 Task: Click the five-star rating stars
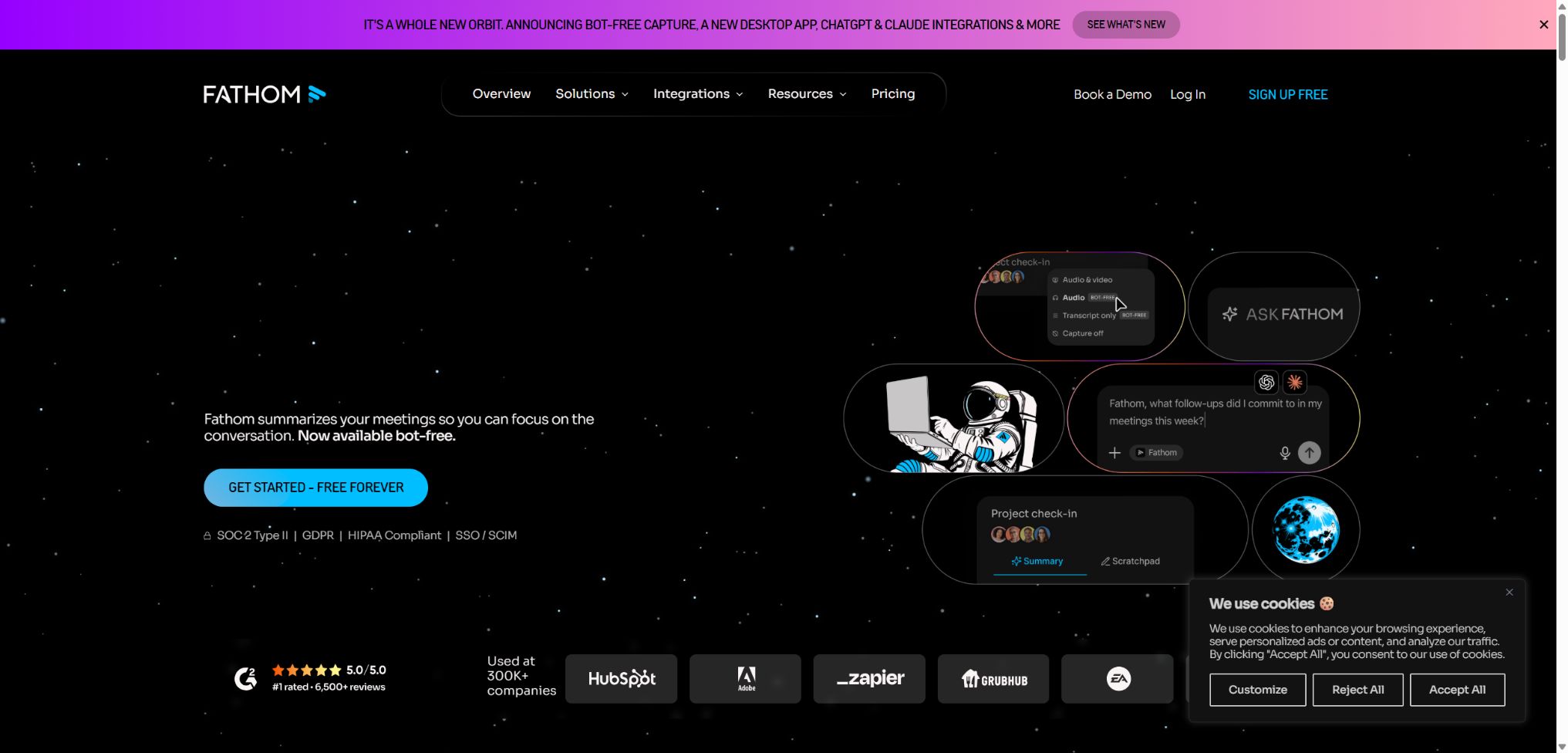click(x=306, y=670)
